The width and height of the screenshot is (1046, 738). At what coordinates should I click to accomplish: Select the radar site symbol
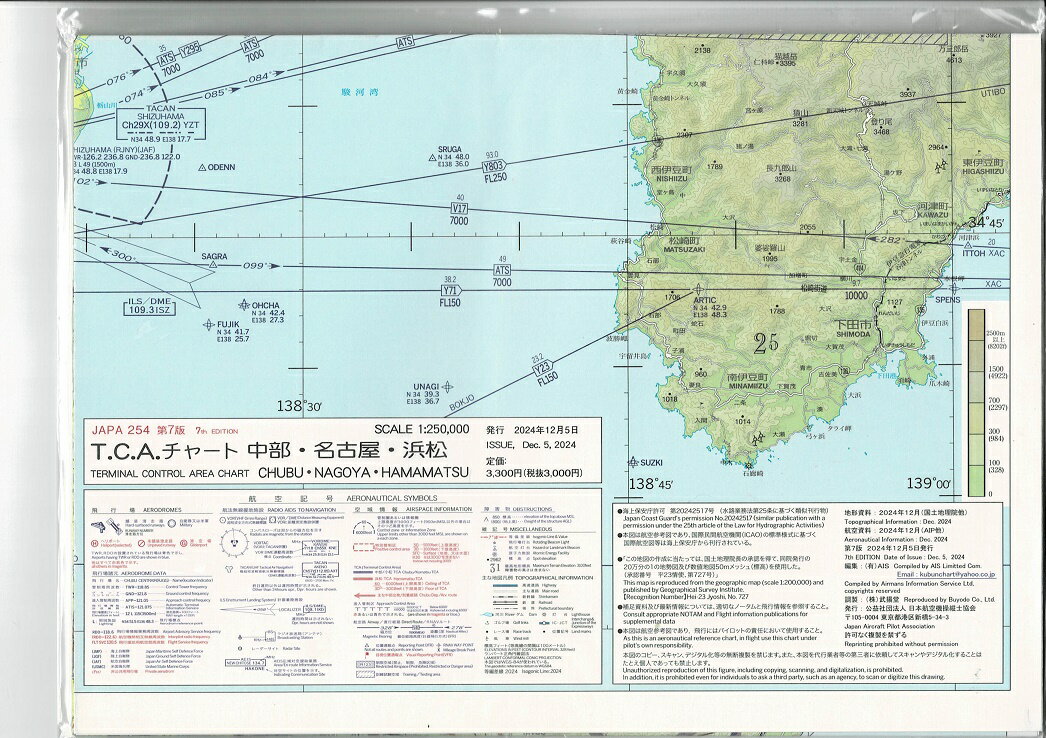pyautogui.click(x=238, y=648)
